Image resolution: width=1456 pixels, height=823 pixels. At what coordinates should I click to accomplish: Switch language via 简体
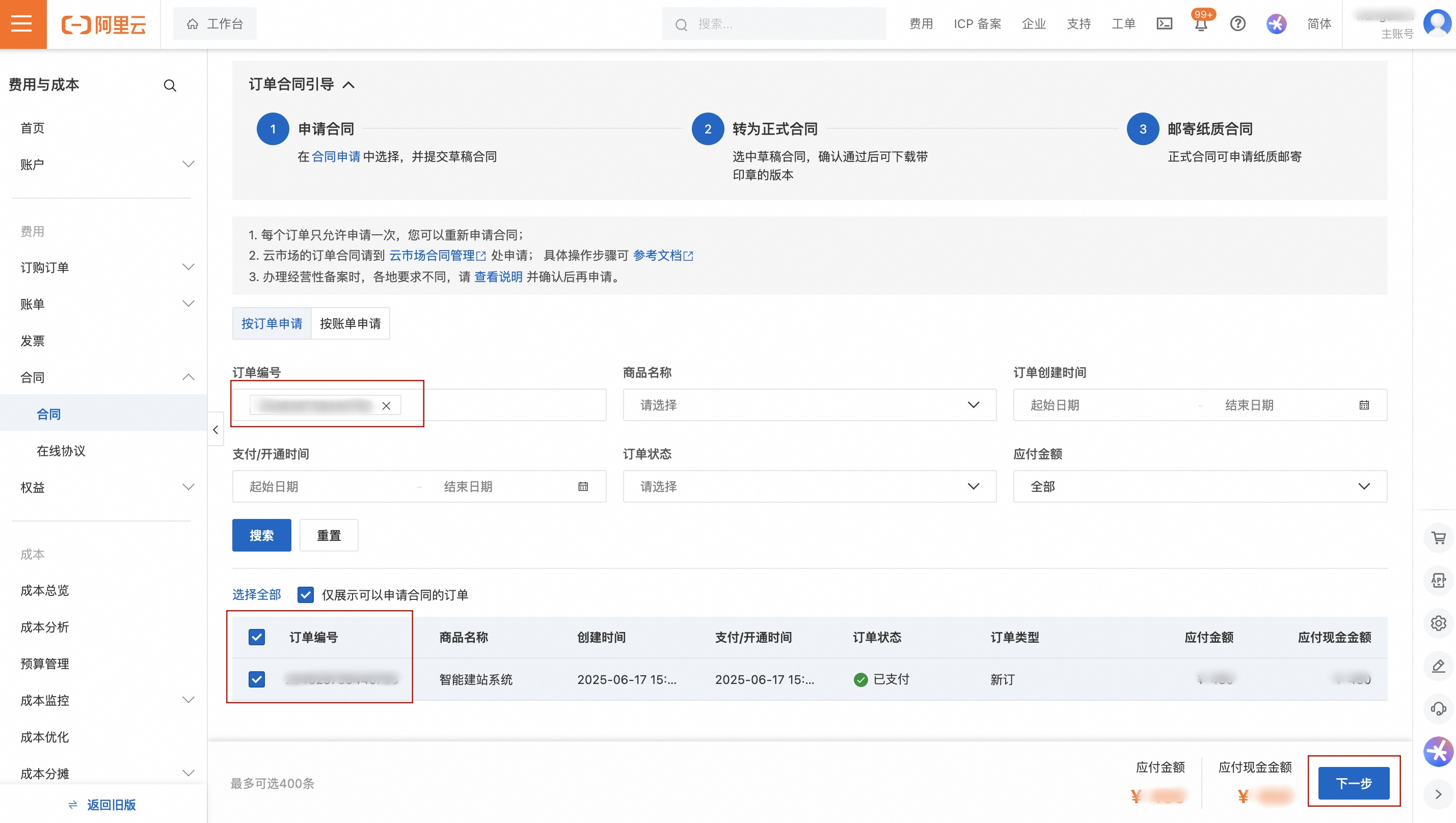coord(1318,24)
